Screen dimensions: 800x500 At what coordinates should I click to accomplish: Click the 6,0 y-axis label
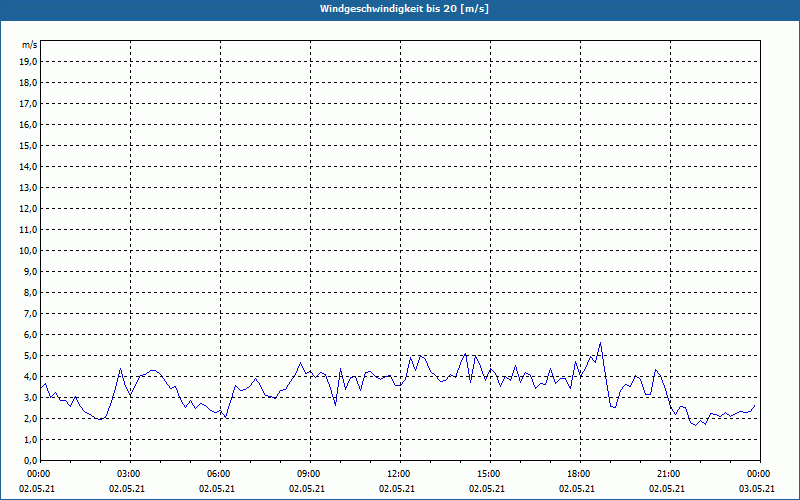30,335
